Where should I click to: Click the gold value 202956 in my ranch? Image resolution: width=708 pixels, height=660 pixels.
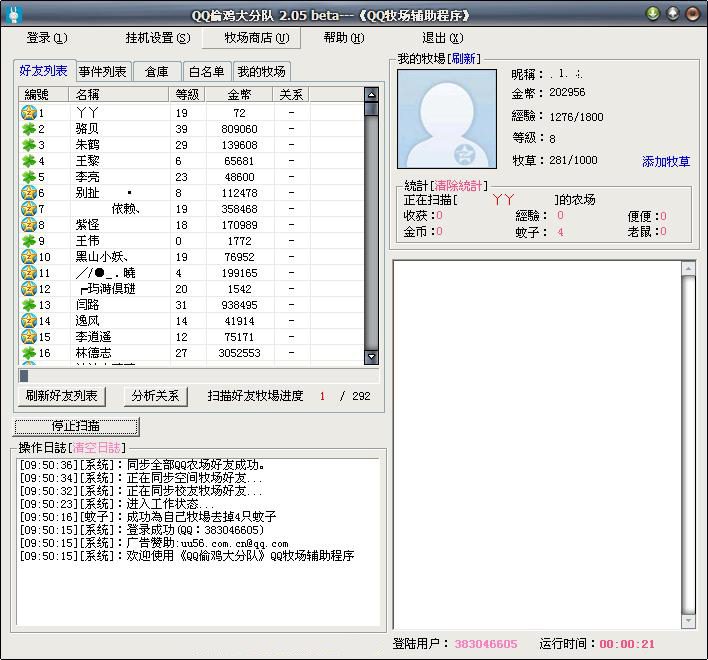click(567, 93)
